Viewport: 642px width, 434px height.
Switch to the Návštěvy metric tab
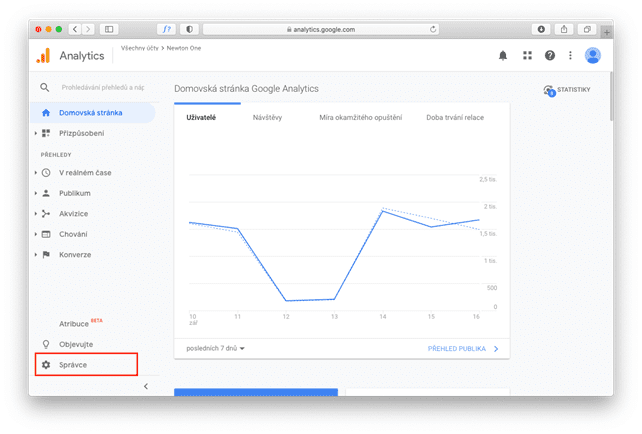pyautogui.click(x=267, y=118)
